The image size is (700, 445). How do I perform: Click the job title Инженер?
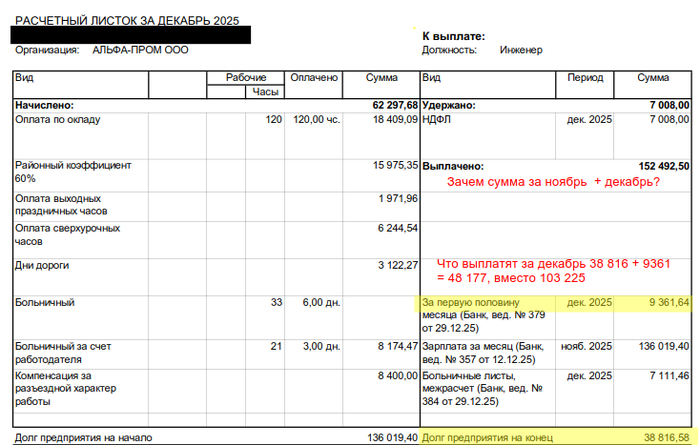[521, 50]
